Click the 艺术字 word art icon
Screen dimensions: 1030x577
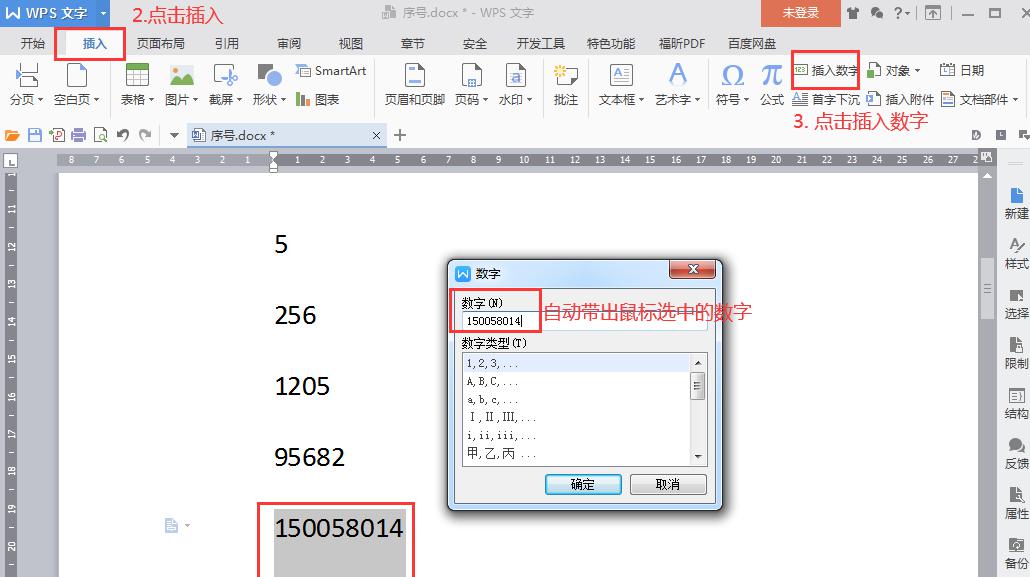click(677, 75)
